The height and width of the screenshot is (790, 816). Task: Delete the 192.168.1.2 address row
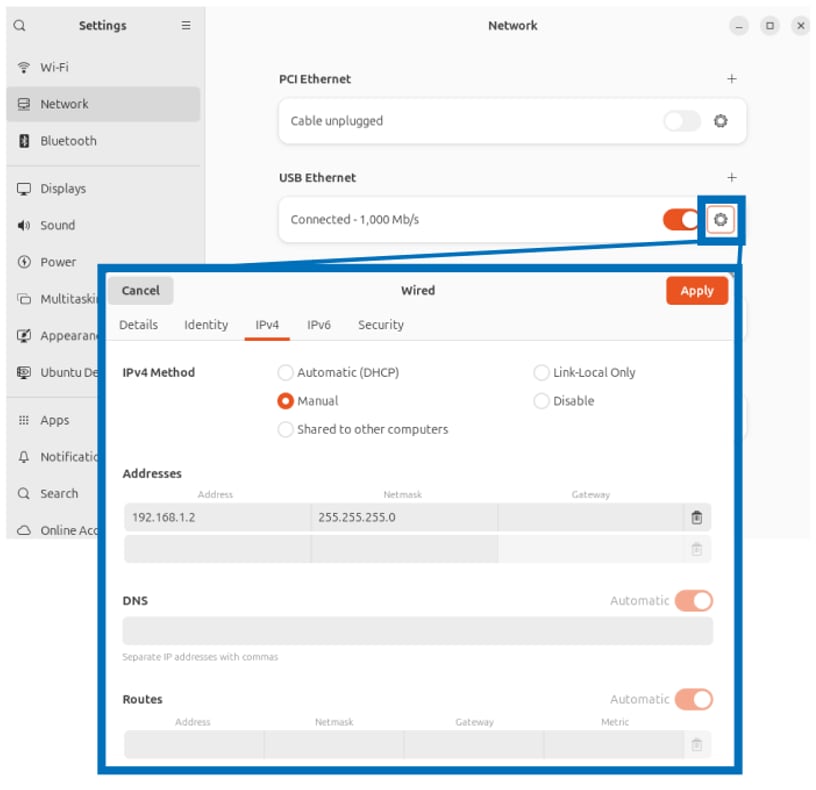coord(697,517)
